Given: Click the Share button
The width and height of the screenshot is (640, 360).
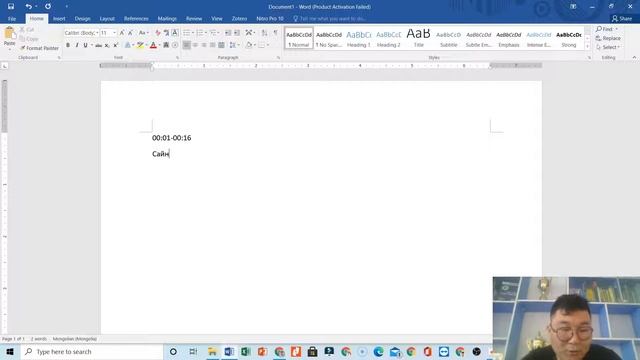Looking at the screenshot, I should coord(622,19).
